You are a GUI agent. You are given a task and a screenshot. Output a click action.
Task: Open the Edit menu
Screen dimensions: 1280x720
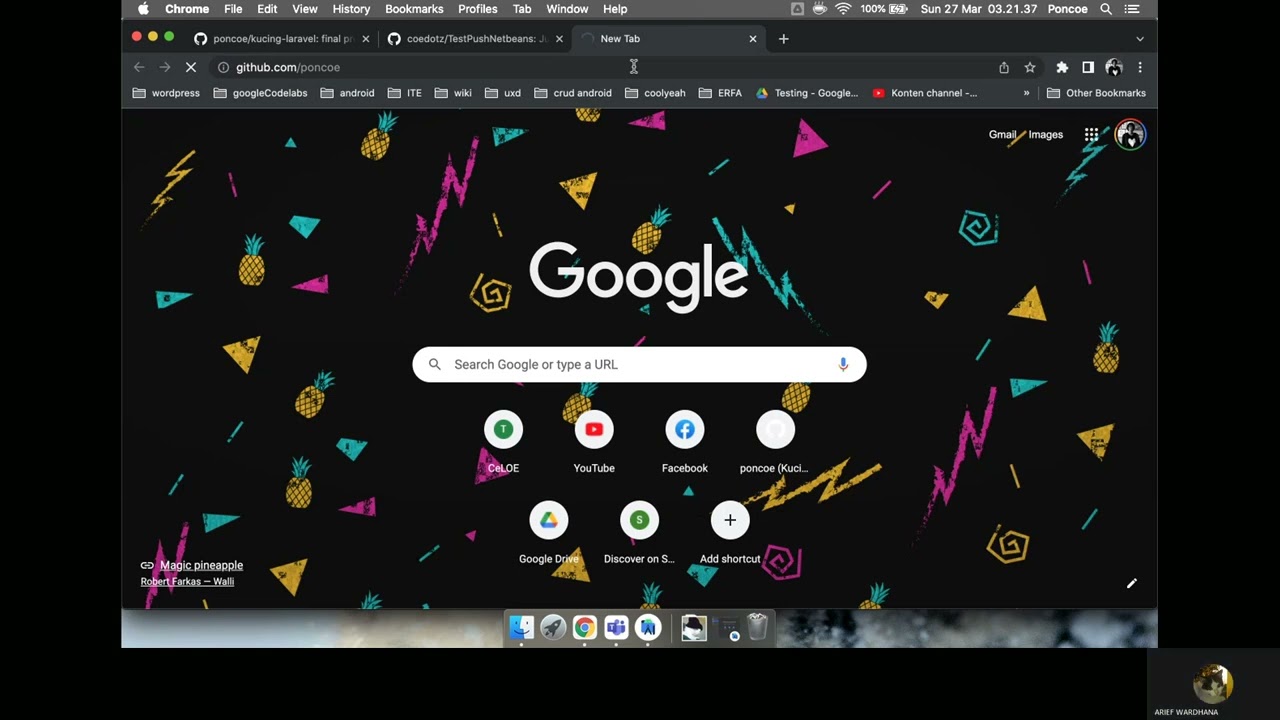pos(267,9)
